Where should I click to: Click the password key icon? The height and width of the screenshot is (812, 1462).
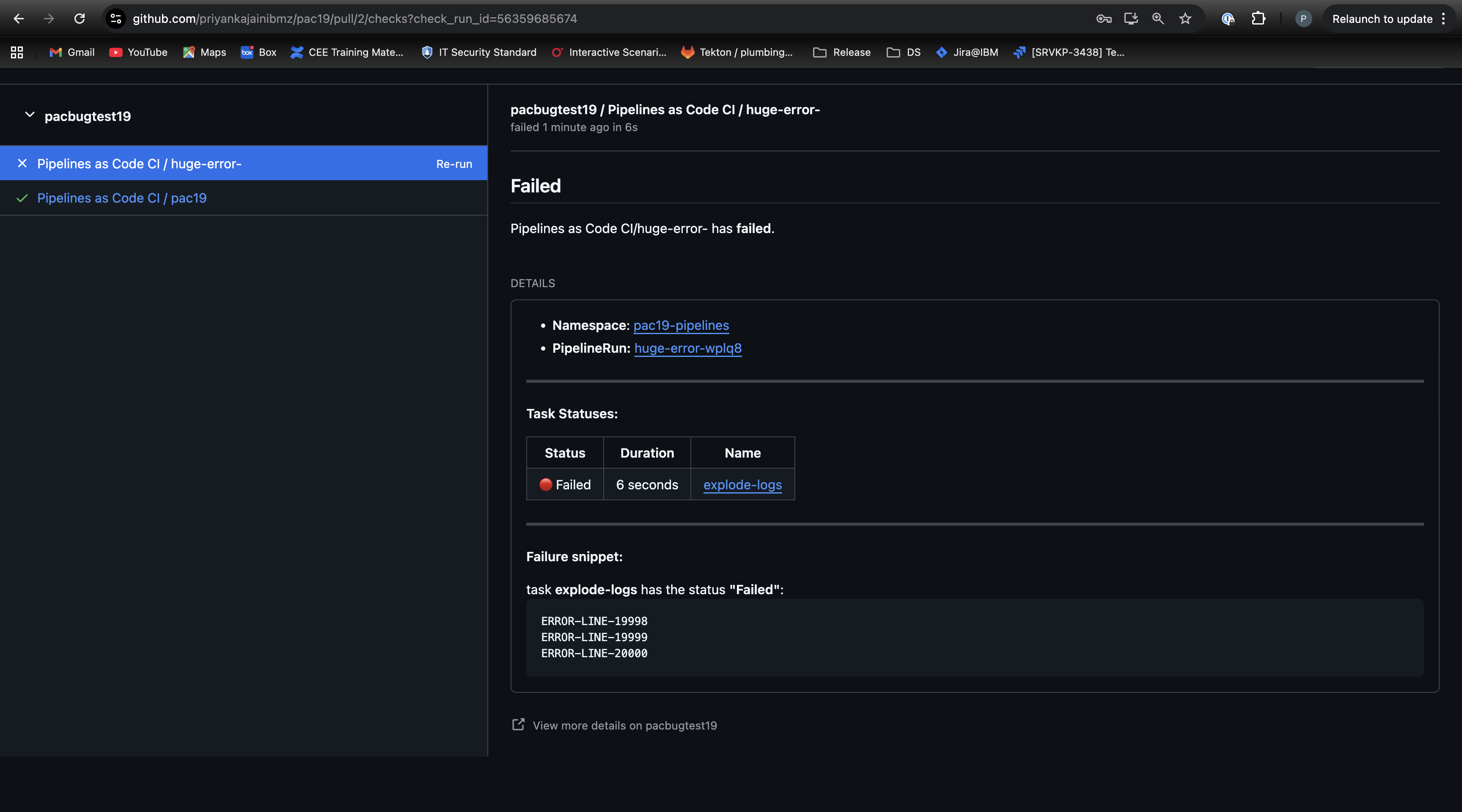click(x=1103, y=19)
